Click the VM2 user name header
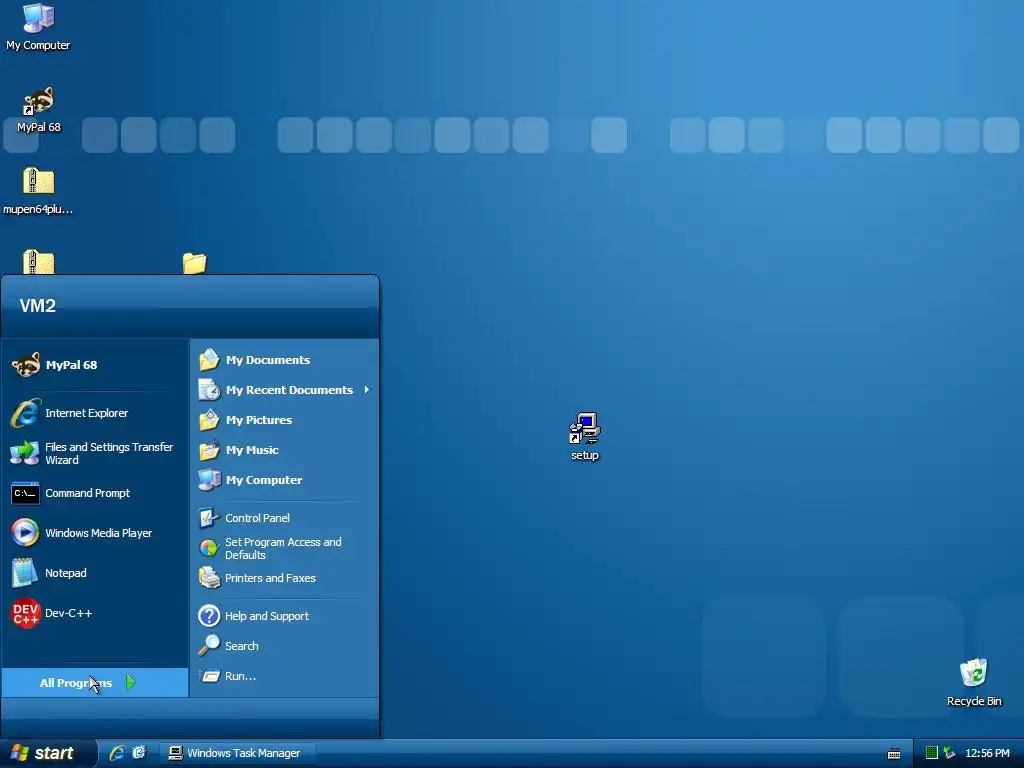This screenshot has width=1024, height=768. [38, 306]
